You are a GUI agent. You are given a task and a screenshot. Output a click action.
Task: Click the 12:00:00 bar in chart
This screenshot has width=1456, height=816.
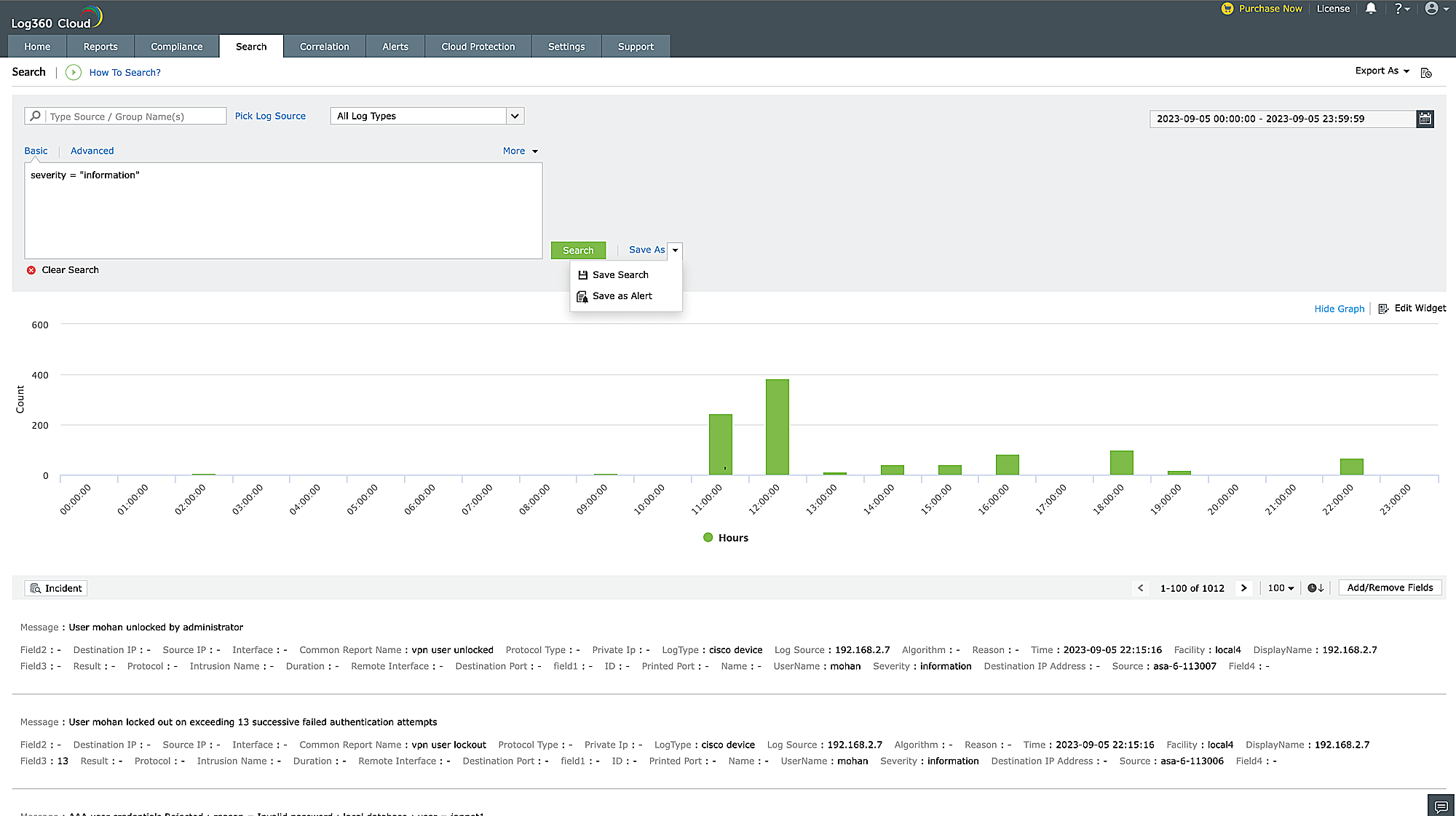click(777, 427)
